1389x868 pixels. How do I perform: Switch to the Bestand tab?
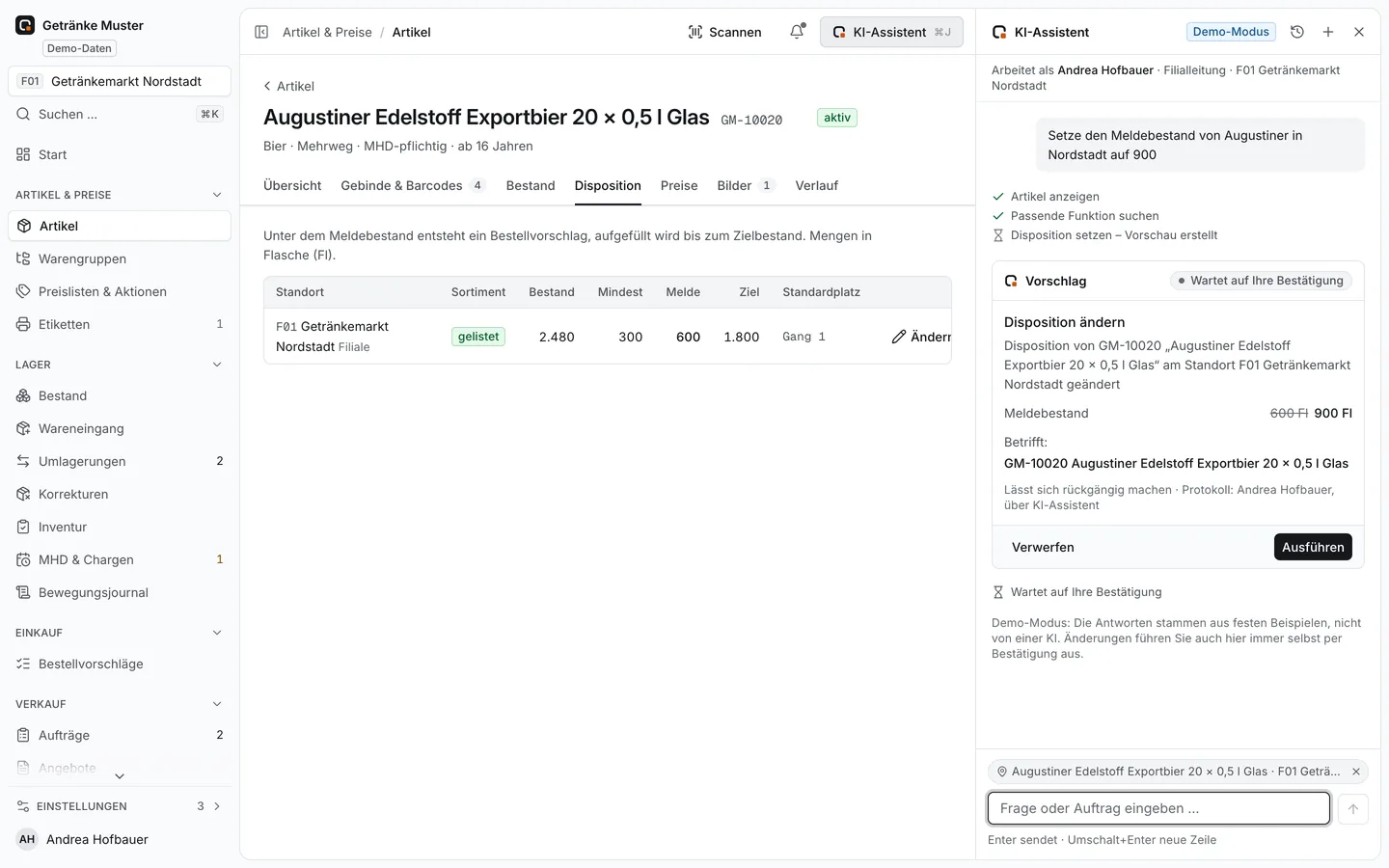(x=531, y=185)
